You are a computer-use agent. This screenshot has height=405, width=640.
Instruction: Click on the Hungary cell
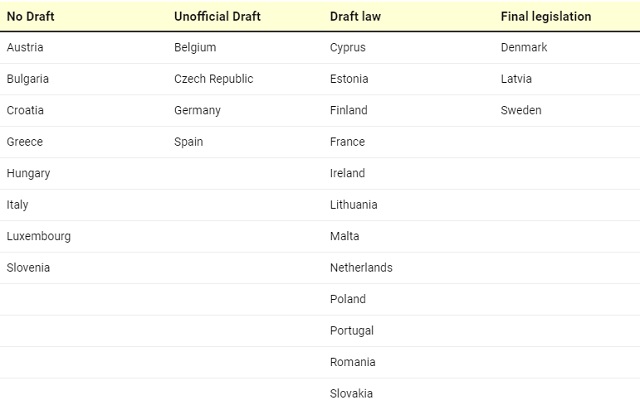pyautogui.click(x=28, y=174)
